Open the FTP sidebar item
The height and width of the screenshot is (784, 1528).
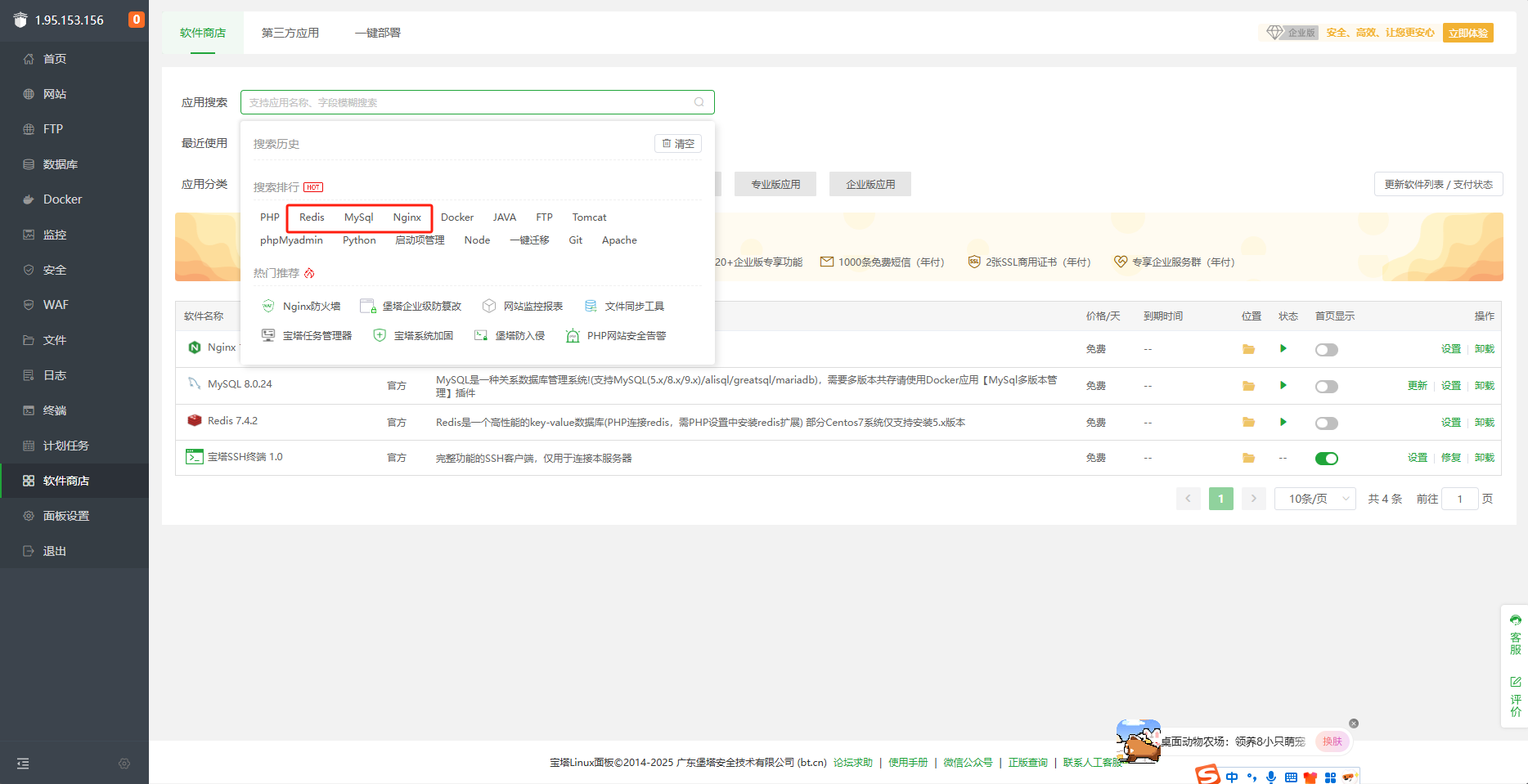coord(74,129)
